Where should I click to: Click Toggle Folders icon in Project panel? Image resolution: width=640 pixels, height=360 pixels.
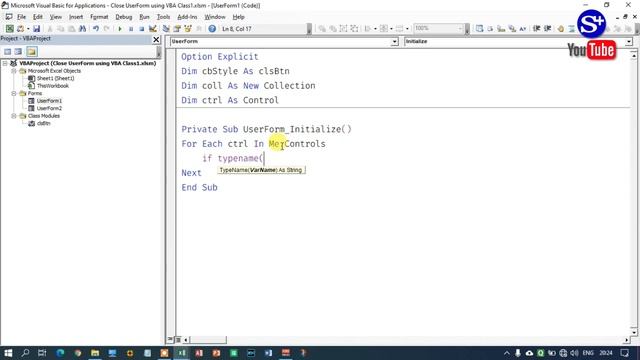point(32,51)
